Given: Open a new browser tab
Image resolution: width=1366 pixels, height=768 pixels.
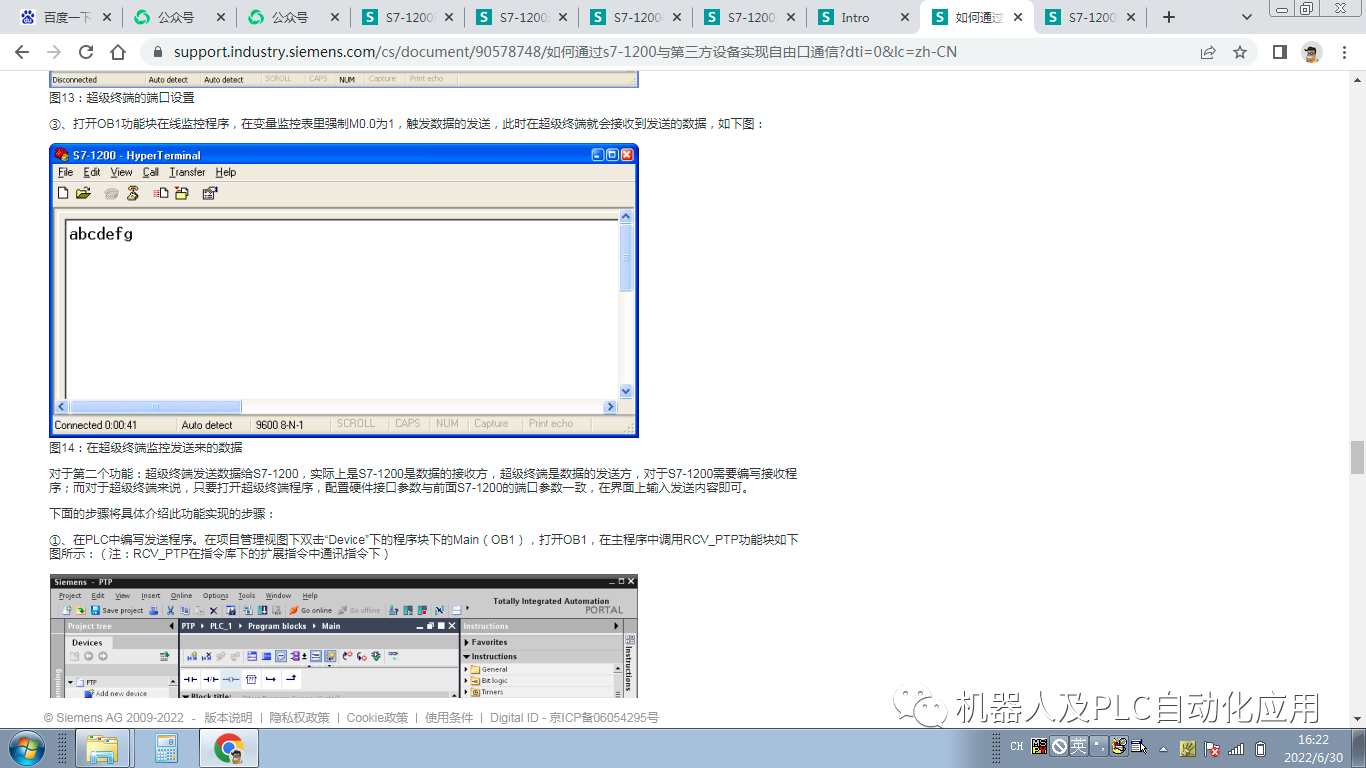Looking at the screenshot, I should click(x=1169, y=17).
